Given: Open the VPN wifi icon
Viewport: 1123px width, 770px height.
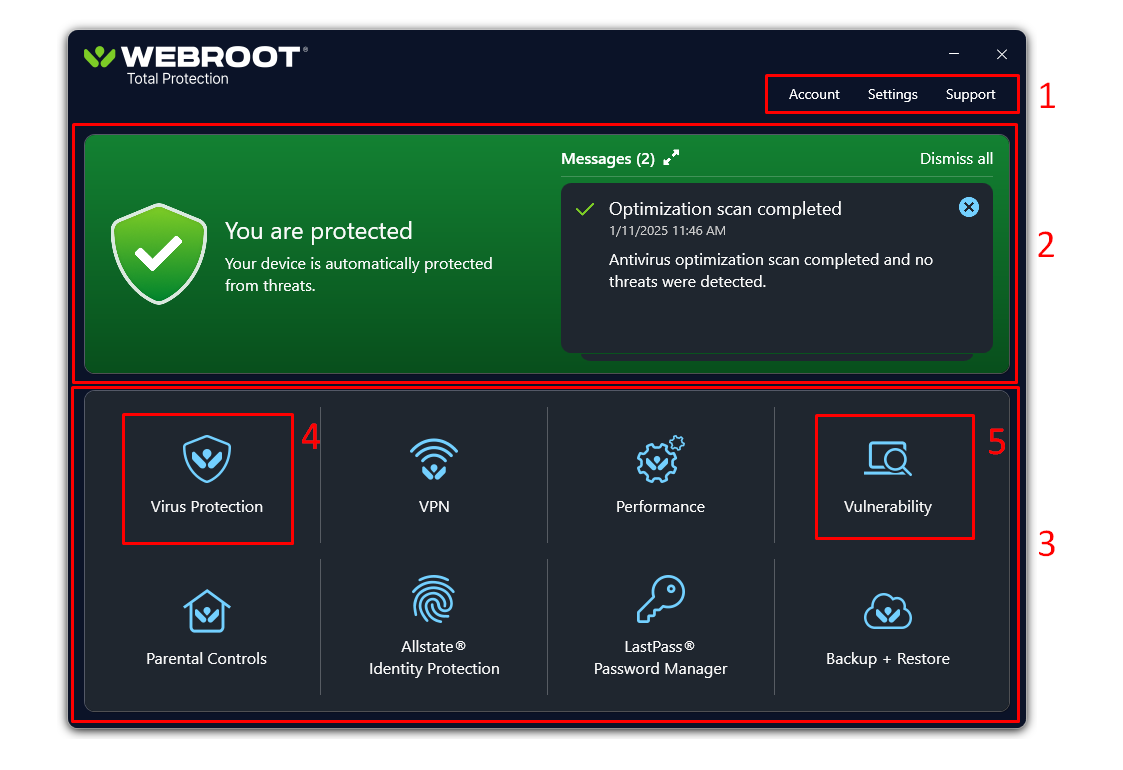Looking at the screenshot, I should pos(434,458).
